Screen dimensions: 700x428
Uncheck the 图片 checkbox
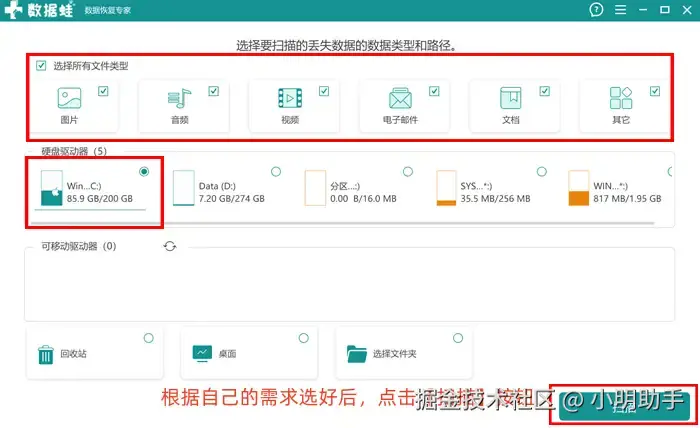pos(103,91)
